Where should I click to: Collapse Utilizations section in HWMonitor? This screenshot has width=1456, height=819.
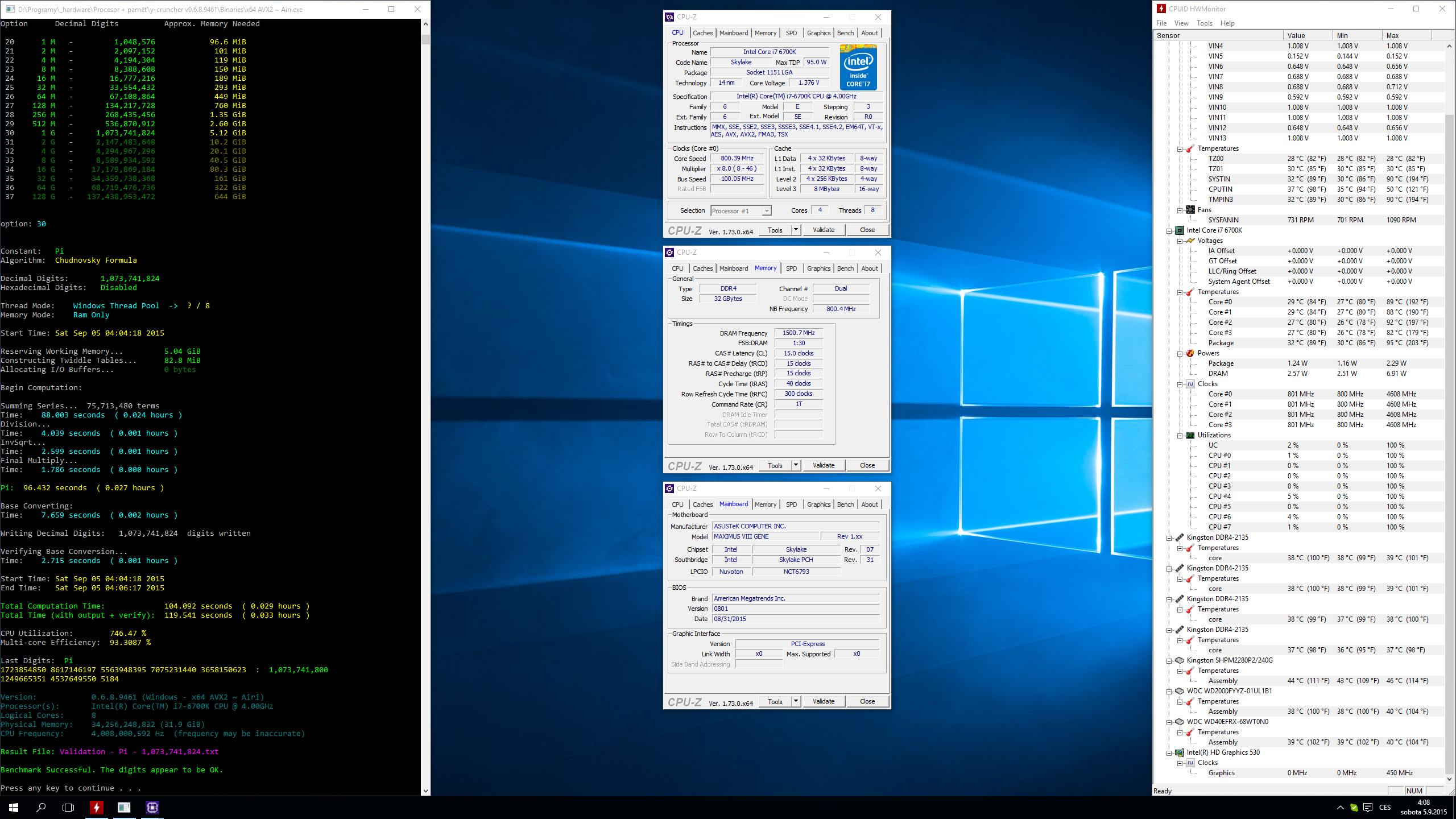[1180, 435]
